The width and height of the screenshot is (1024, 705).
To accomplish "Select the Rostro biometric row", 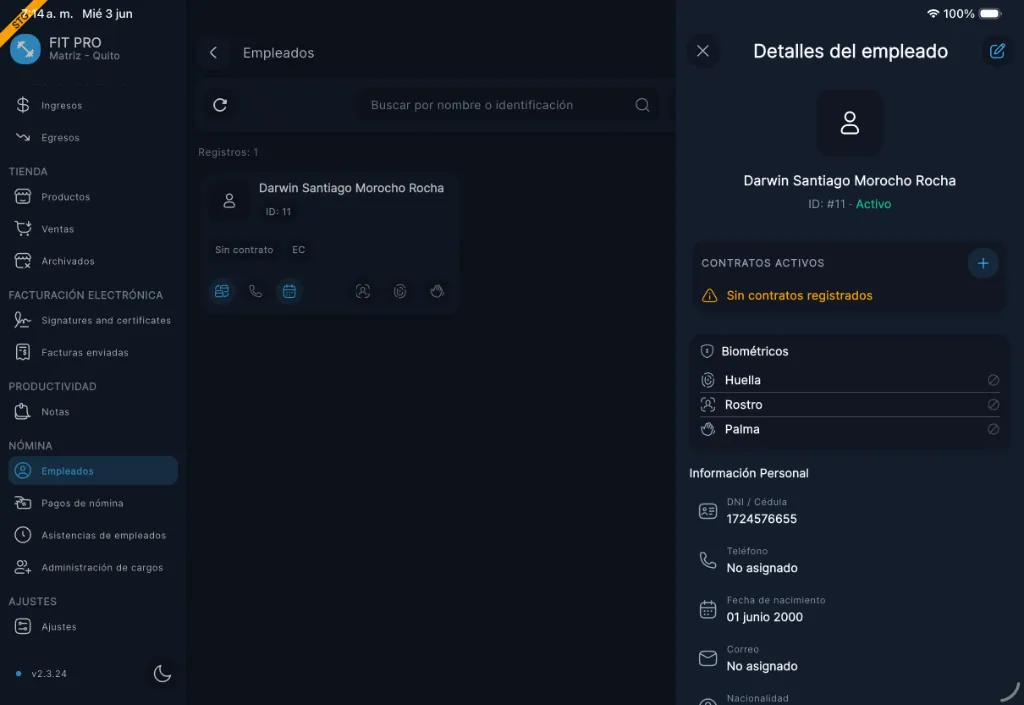I will [x=850, y=405].
